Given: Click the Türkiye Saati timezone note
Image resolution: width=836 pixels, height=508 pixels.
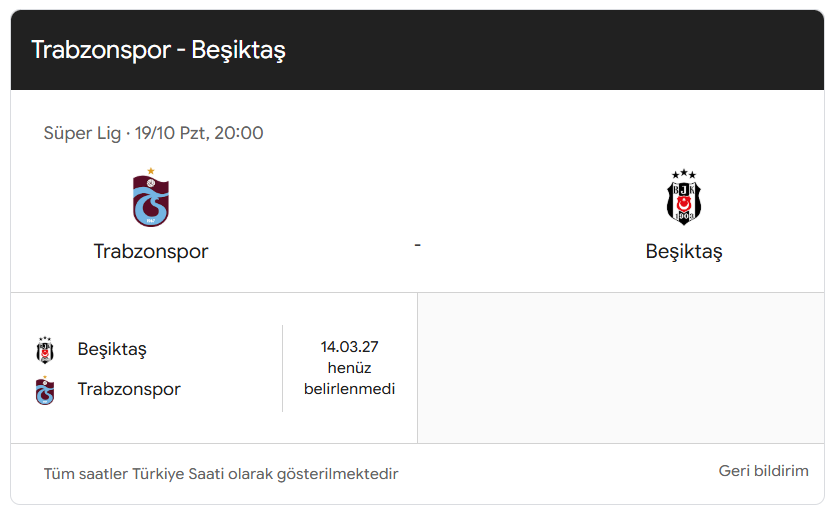Looking at the screenshot, I should (x=221, y=474).
